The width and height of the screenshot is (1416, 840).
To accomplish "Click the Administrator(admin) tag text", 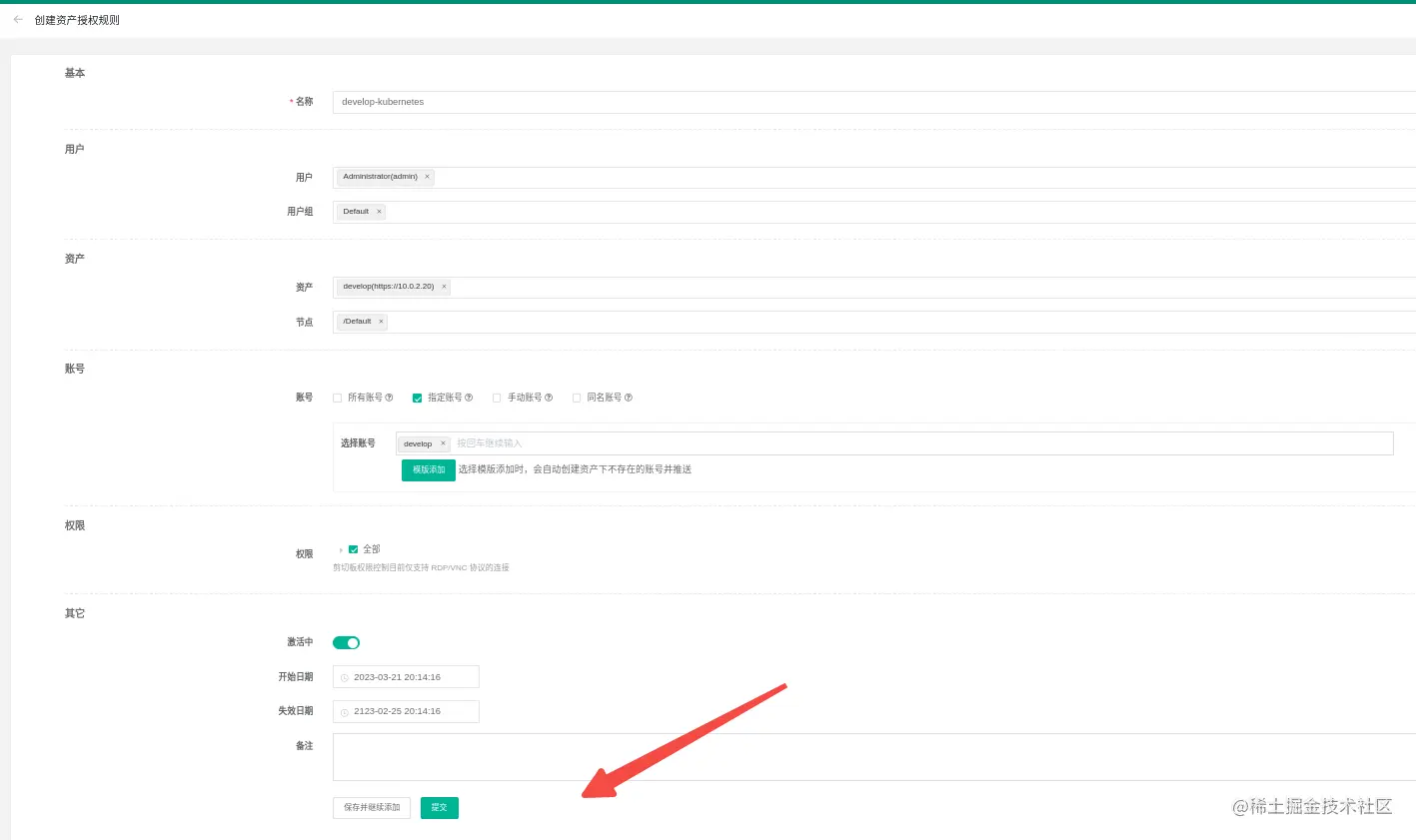I will 380,177.
